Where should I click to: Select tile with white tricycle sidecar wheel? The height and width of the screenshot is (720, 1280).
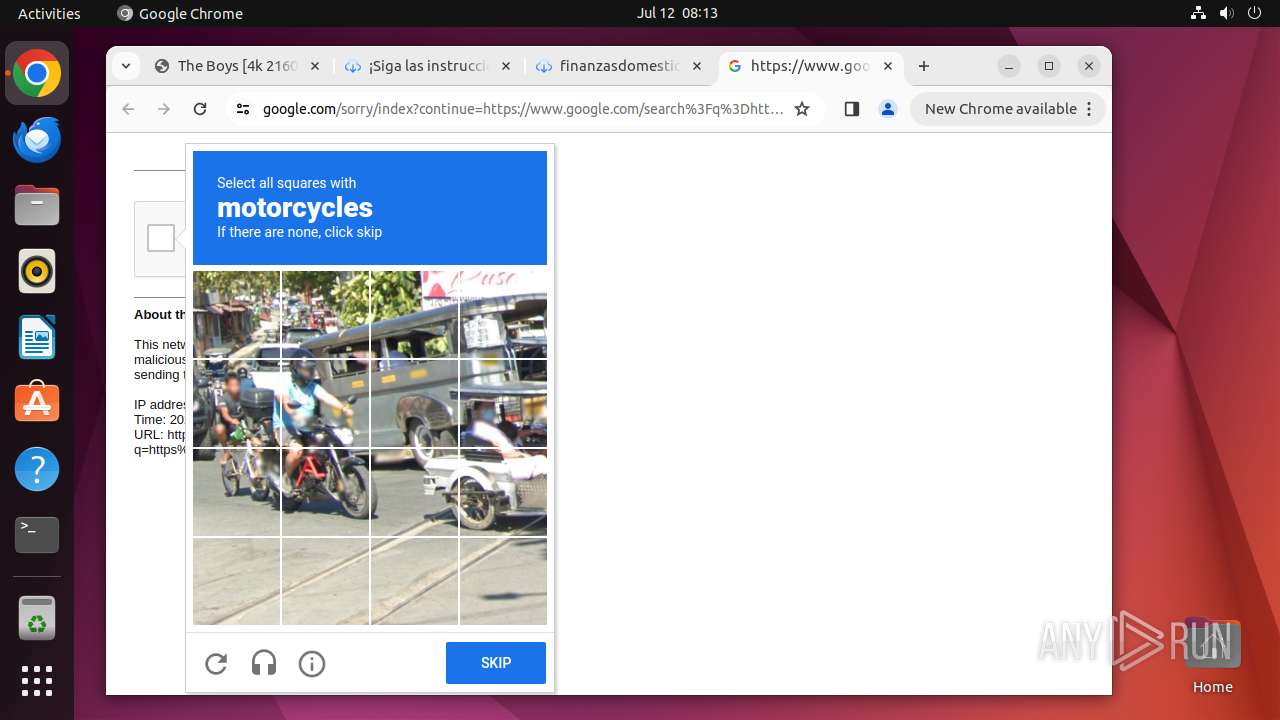503,493
